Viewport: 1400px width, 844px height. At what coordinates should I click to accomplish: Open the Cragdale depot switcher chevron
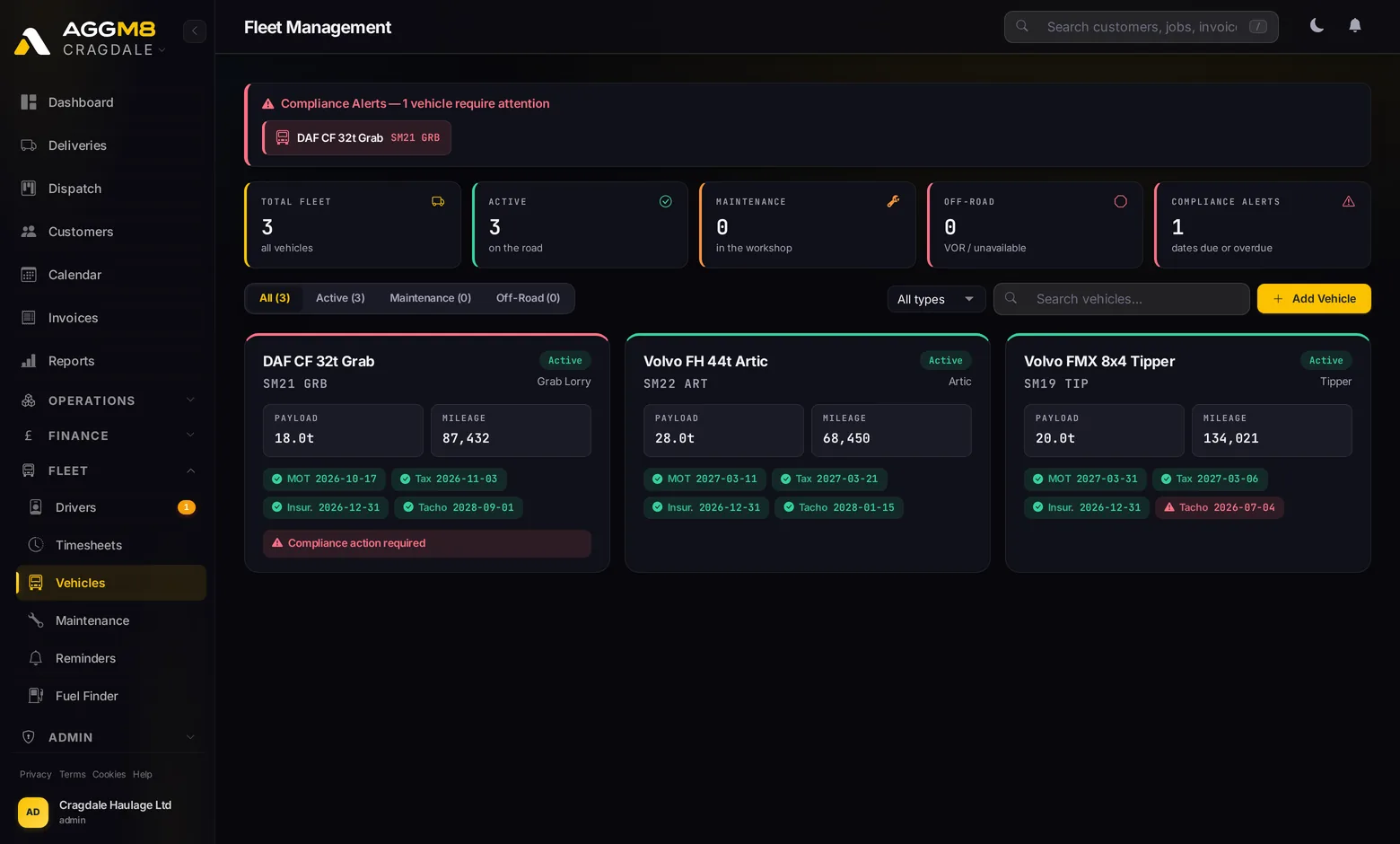(162, 50)
